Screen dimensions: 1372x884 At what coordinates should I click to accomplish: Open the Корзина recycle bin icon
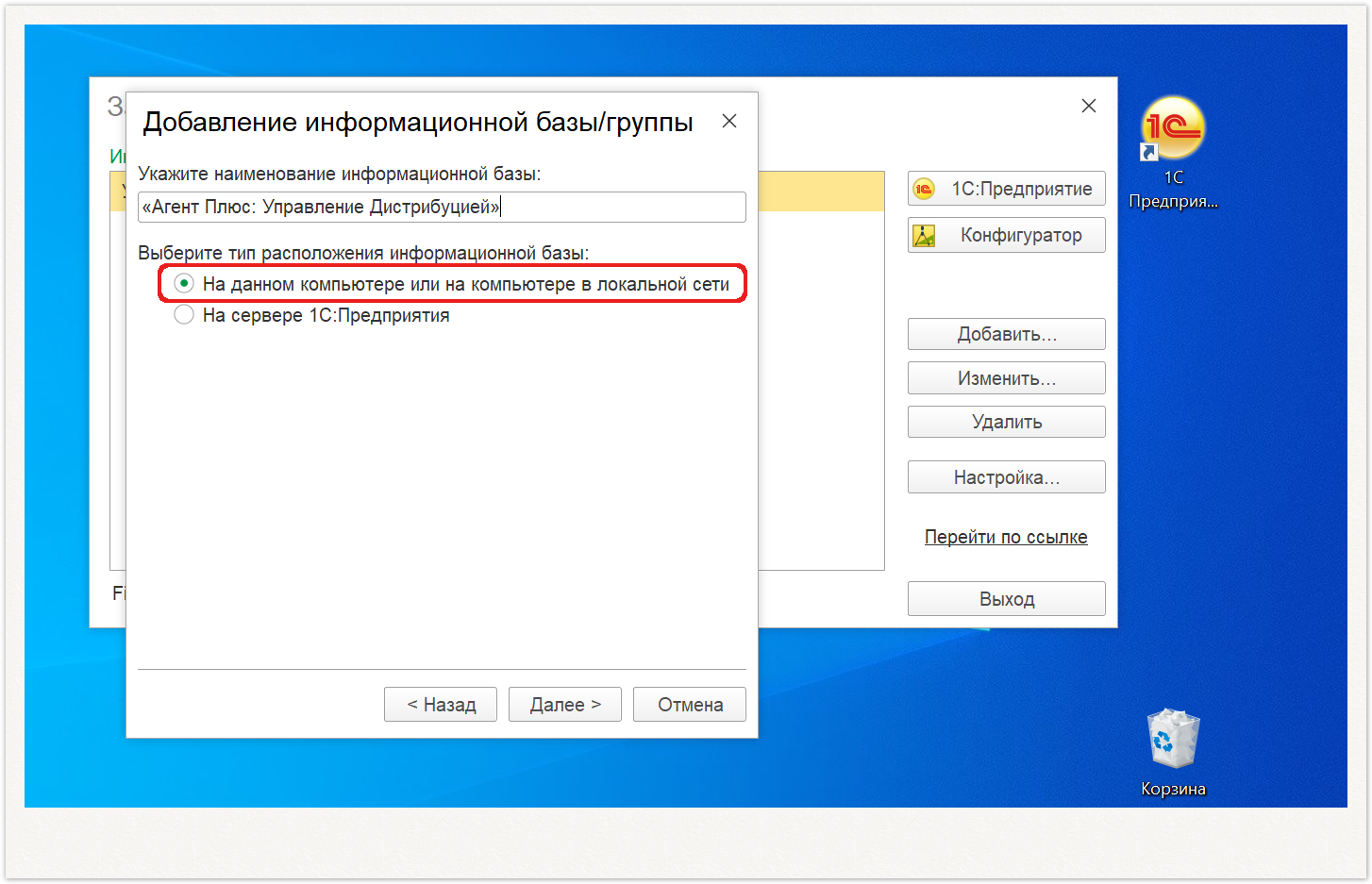[x=1173, y=752]
